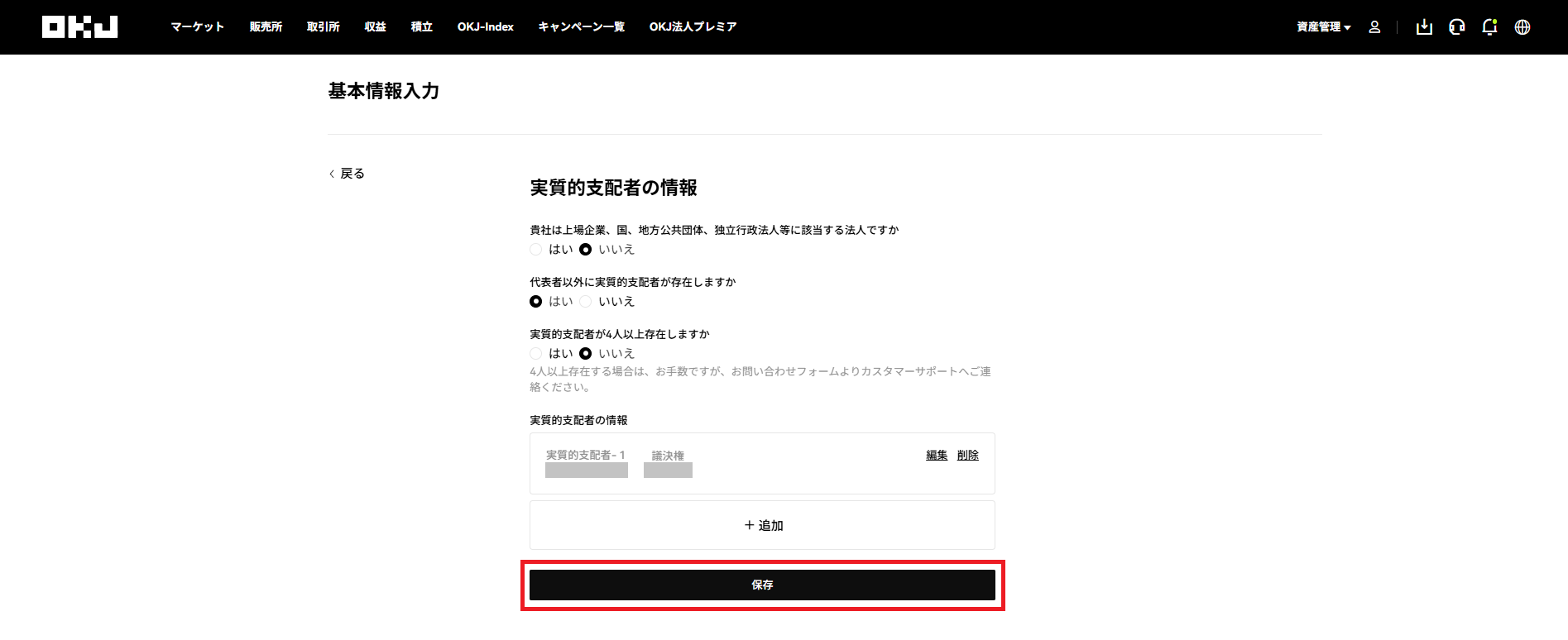Screen dimensions: 1568x640
Task: Click the 議決権 label in the card
Action: click(x=668, y=456)
